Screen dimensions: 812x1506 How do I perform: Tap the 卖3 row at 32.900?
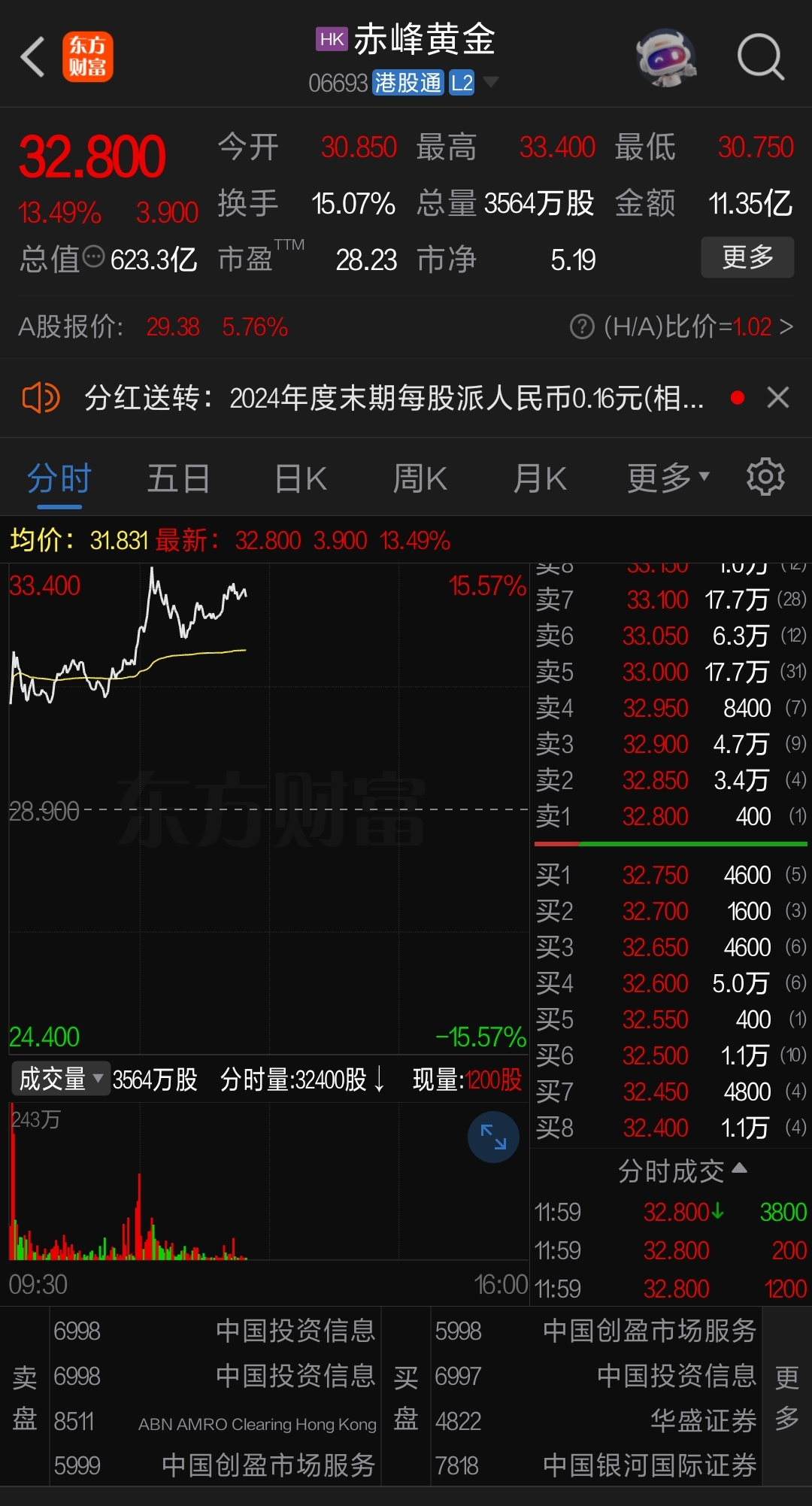pyautogui.click(x=671, y=744)
